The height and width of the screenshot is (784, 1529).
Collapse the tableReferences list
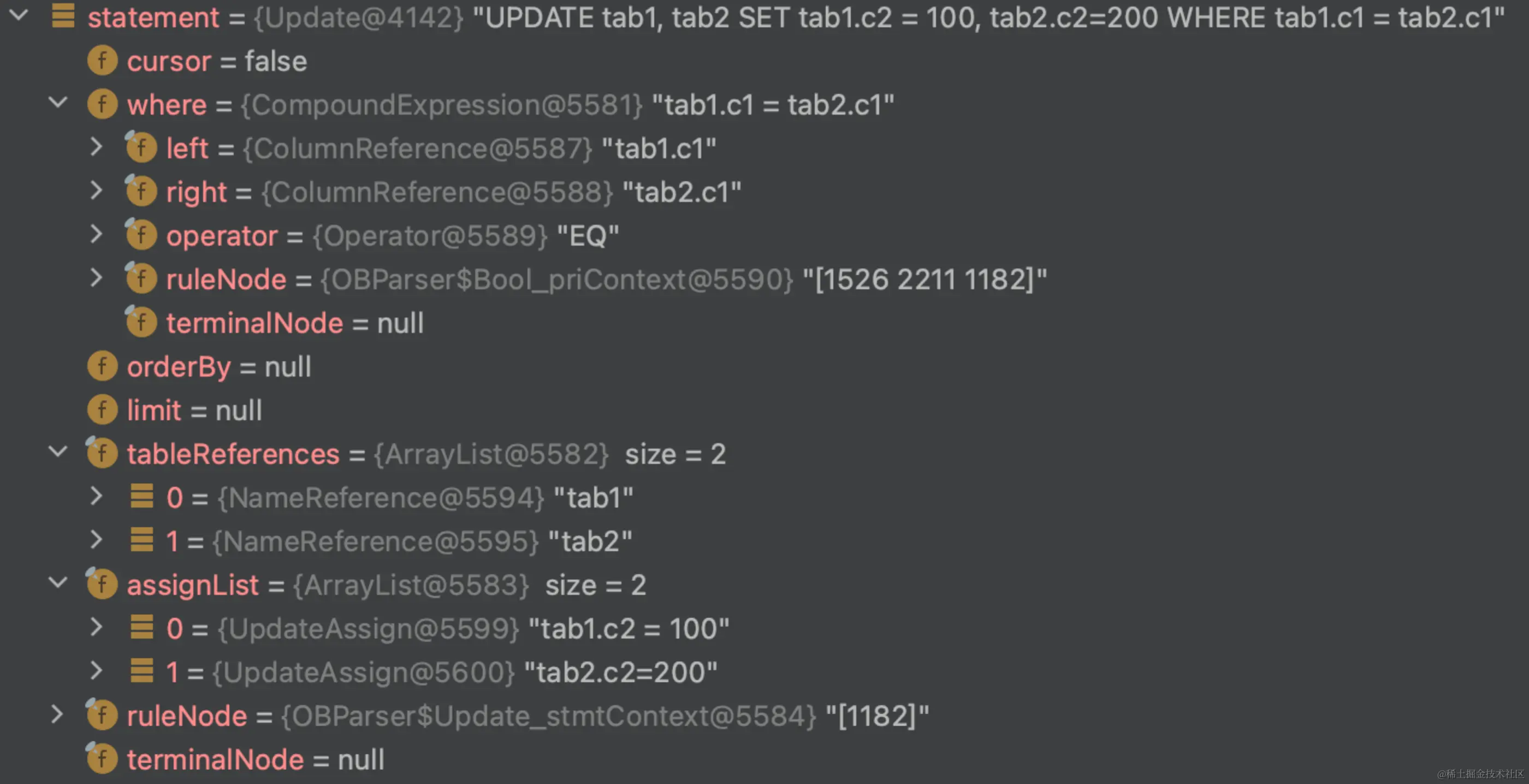(57, 452)
